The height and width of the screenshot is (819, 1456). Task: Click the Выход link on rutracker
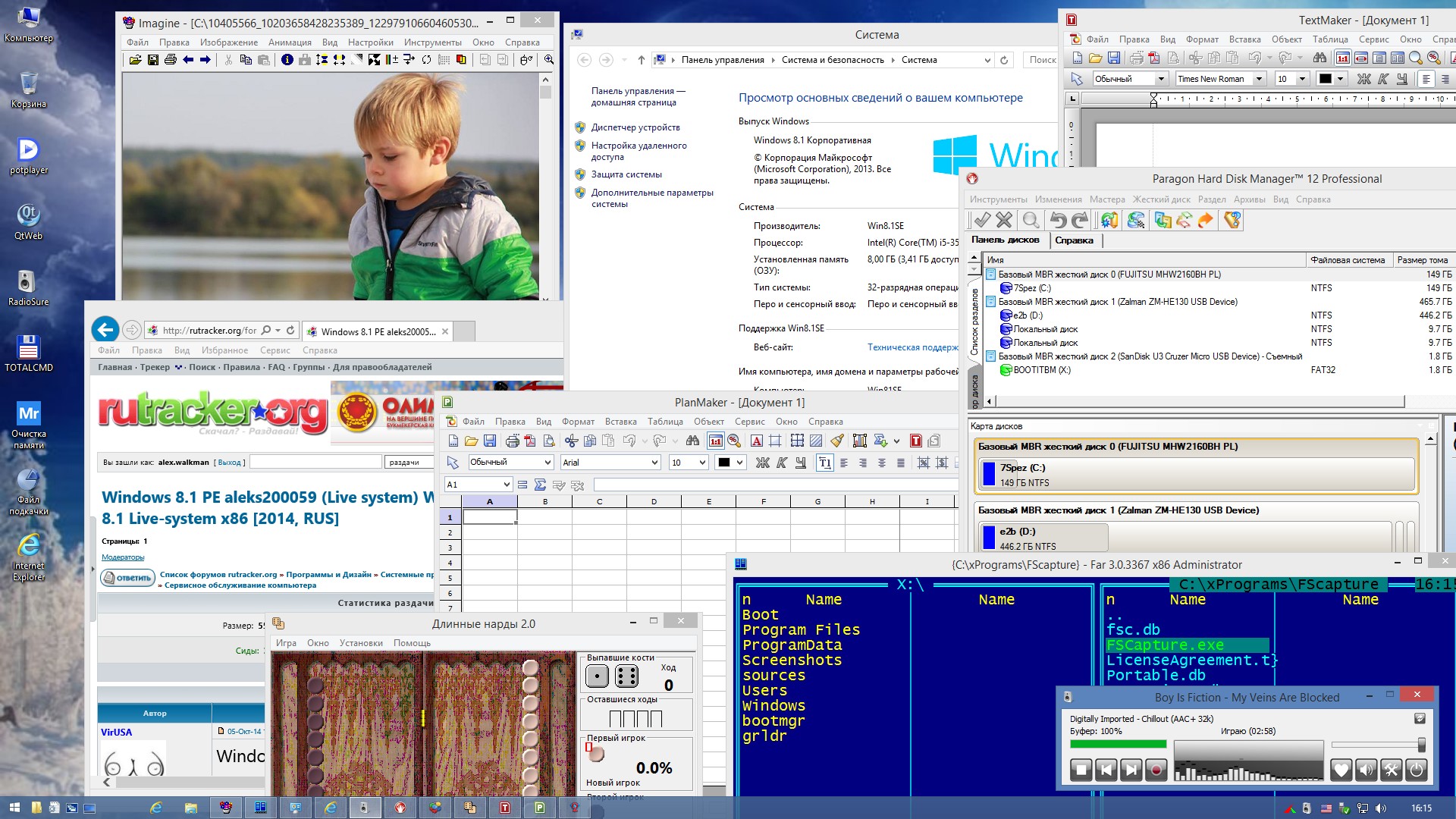[229, 462]
